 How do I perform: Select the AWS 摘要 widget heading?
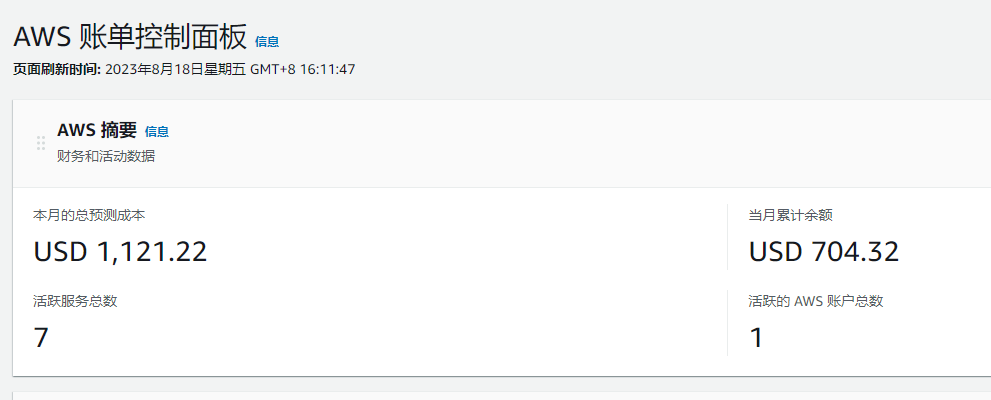(97, 130)
